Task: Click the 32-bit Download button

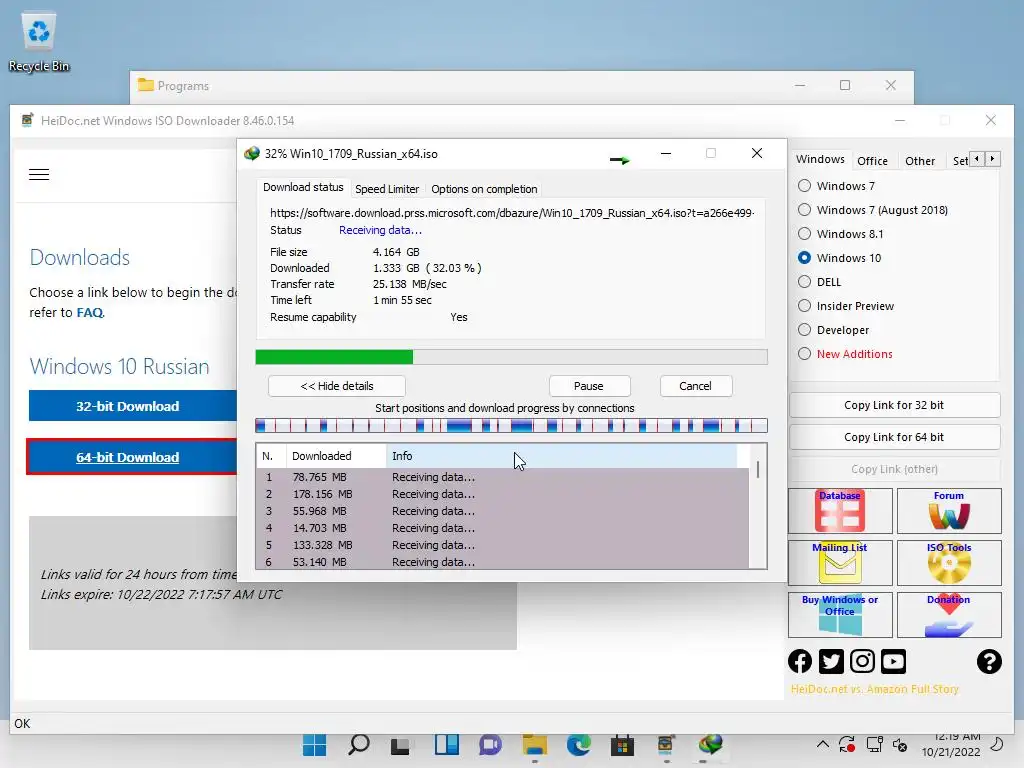Action: 133,406
